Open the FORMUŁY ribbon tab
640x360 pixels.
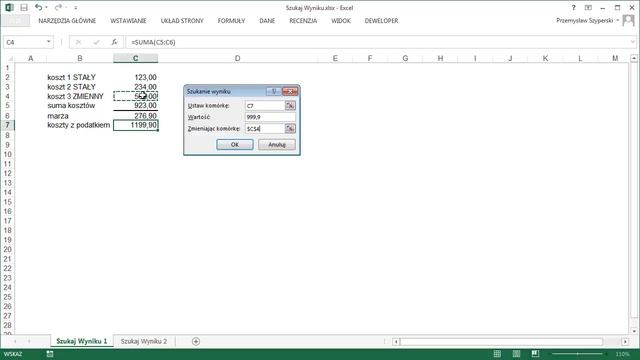click(x=231, y=21)
